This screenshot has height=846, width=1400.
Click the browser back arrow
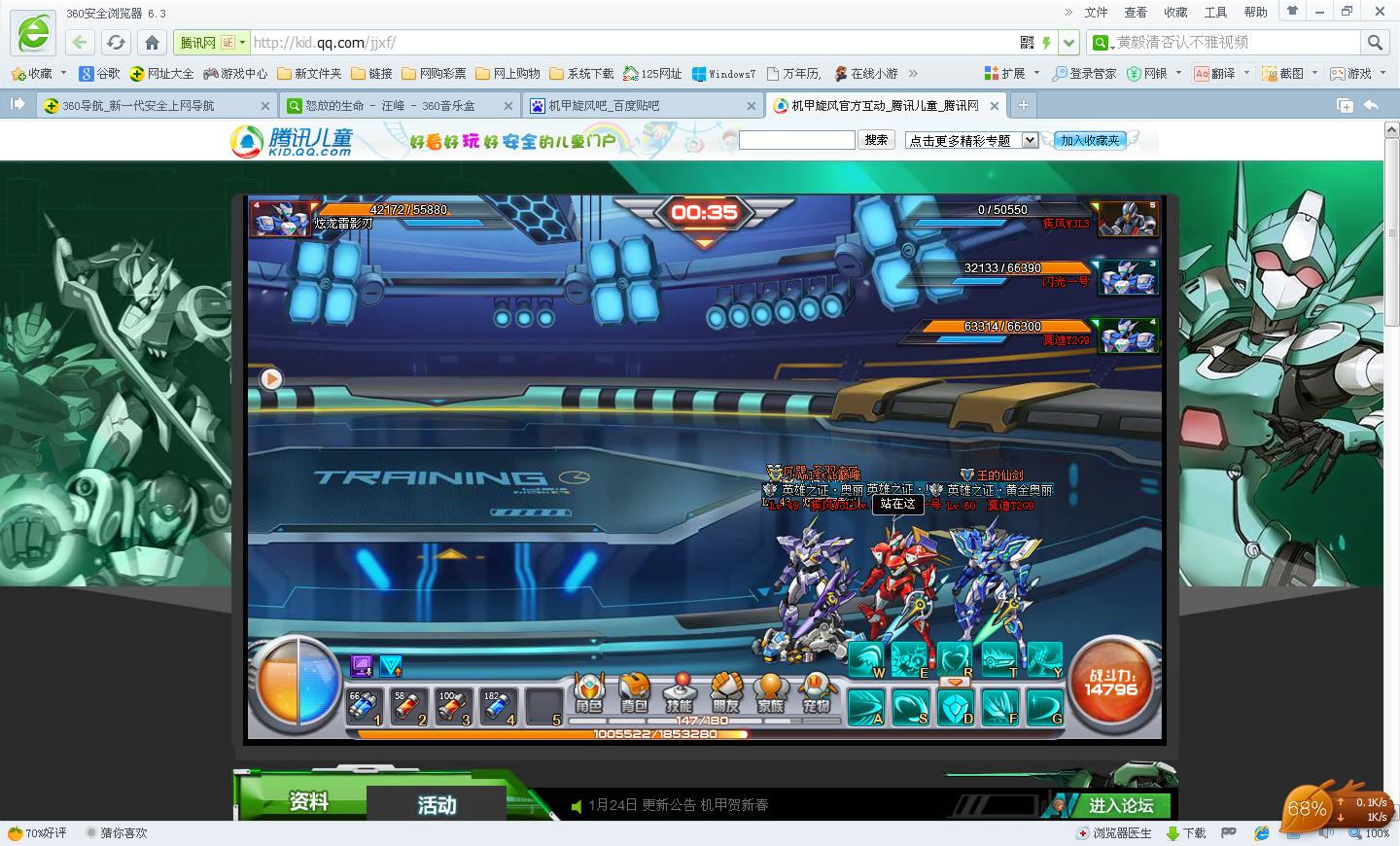[x=80, y=42]
